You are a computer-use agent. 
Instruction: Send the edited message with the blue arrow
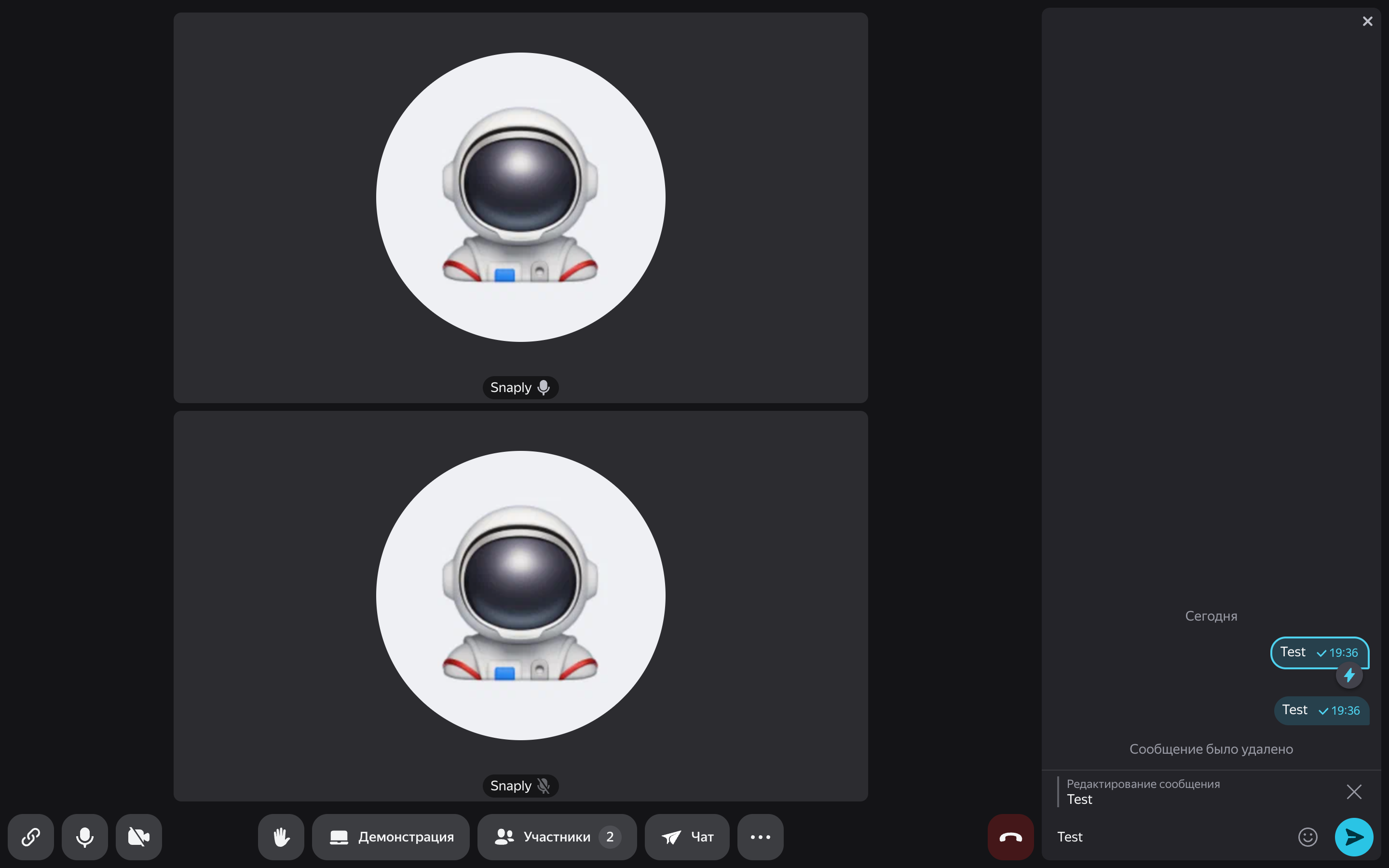(1354, 837)
